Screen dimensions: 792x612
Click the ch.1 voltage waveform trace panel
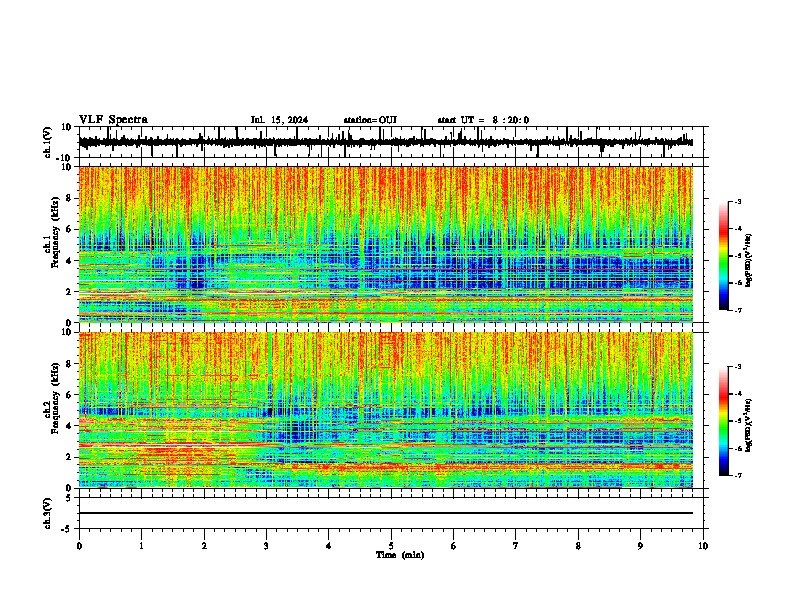coord(393,142)
